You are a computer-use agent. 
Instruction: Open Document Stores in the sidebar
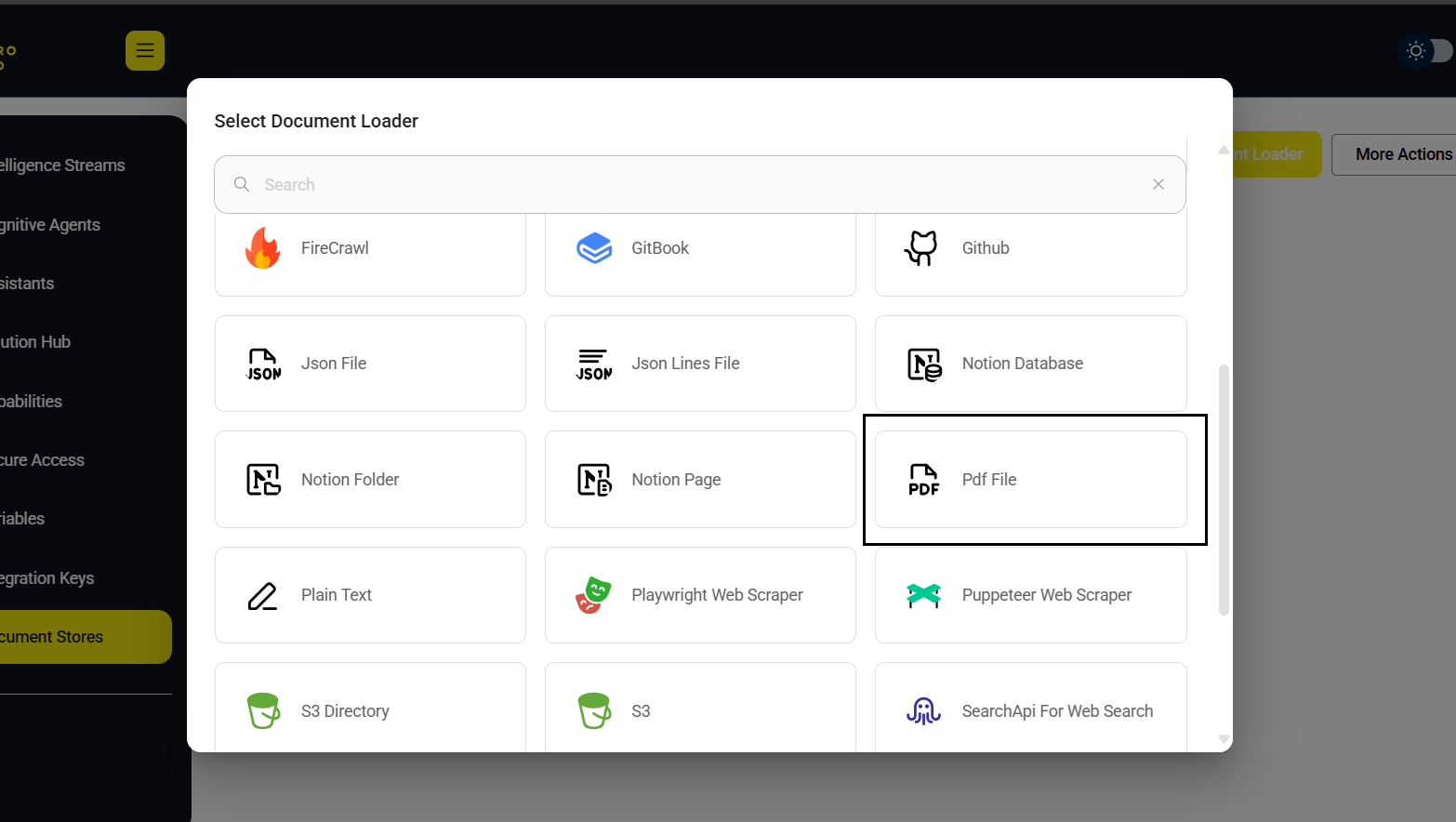point(84,637)
